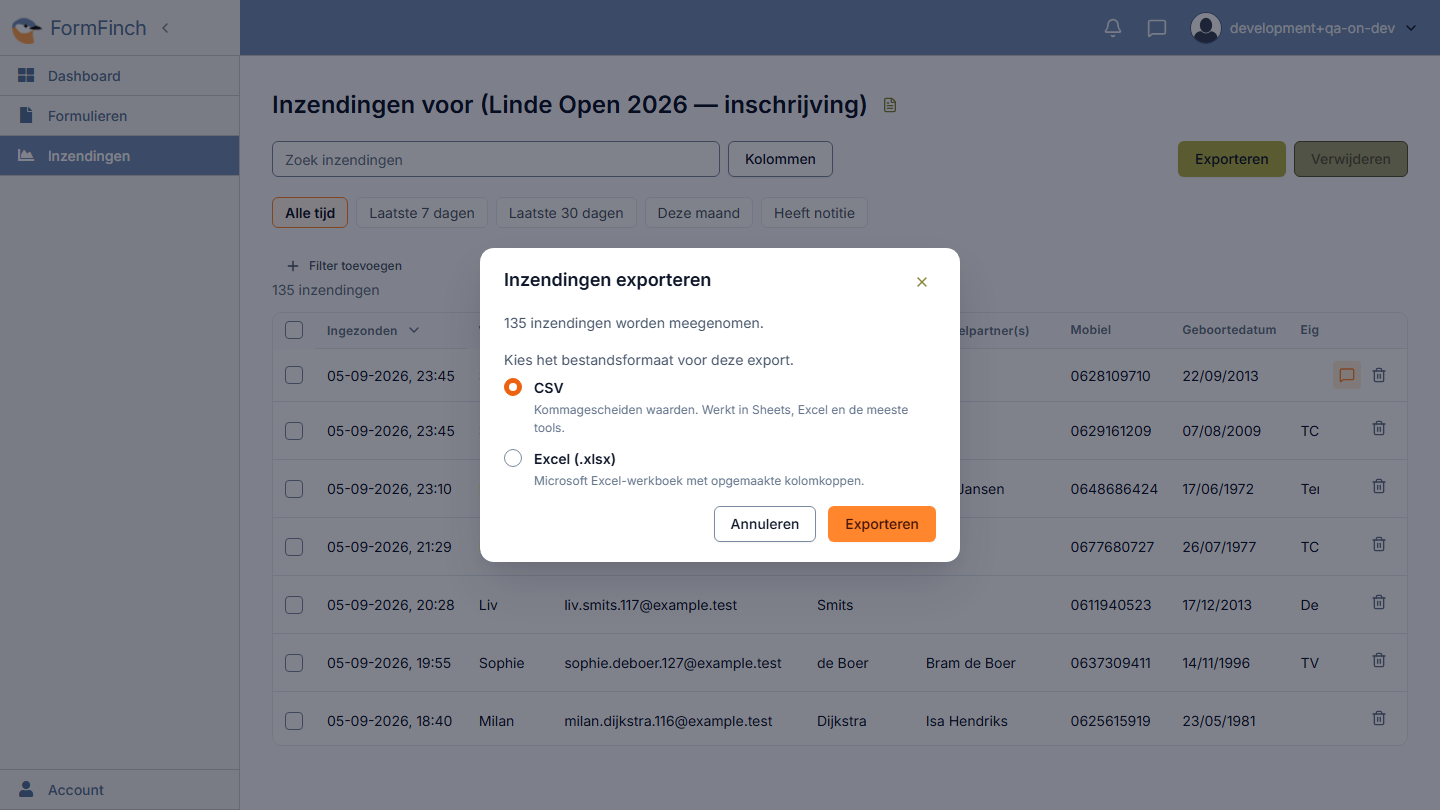Toggle the select-all header checkbox
Image resolution: width=1440 pixels, height=810 pixels.
tap(294, 330)
